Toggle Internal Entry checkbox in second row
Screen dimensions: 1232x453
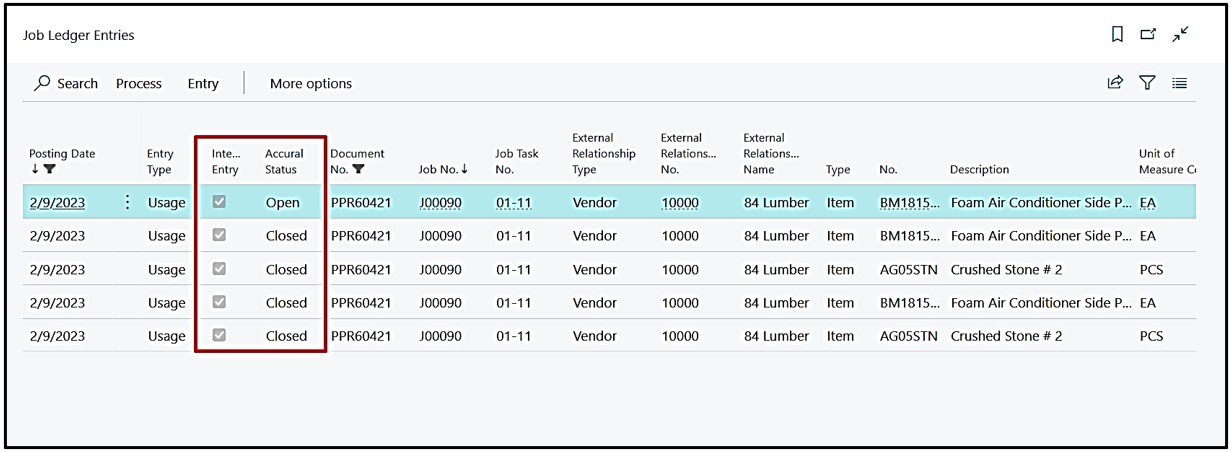click(x=219, y=235)
